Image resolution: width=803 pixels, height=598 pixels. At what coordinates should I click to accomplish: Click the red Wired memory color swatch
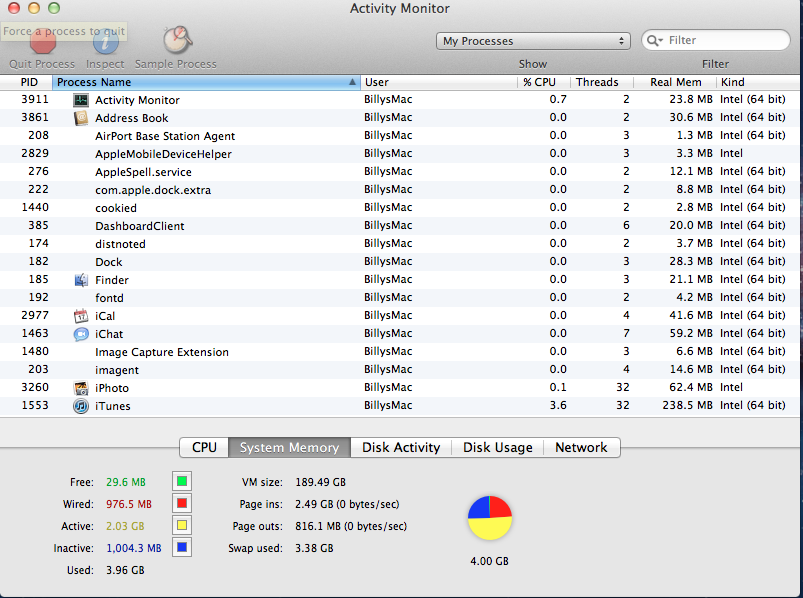pyautogui.click(x=182, y=503)
